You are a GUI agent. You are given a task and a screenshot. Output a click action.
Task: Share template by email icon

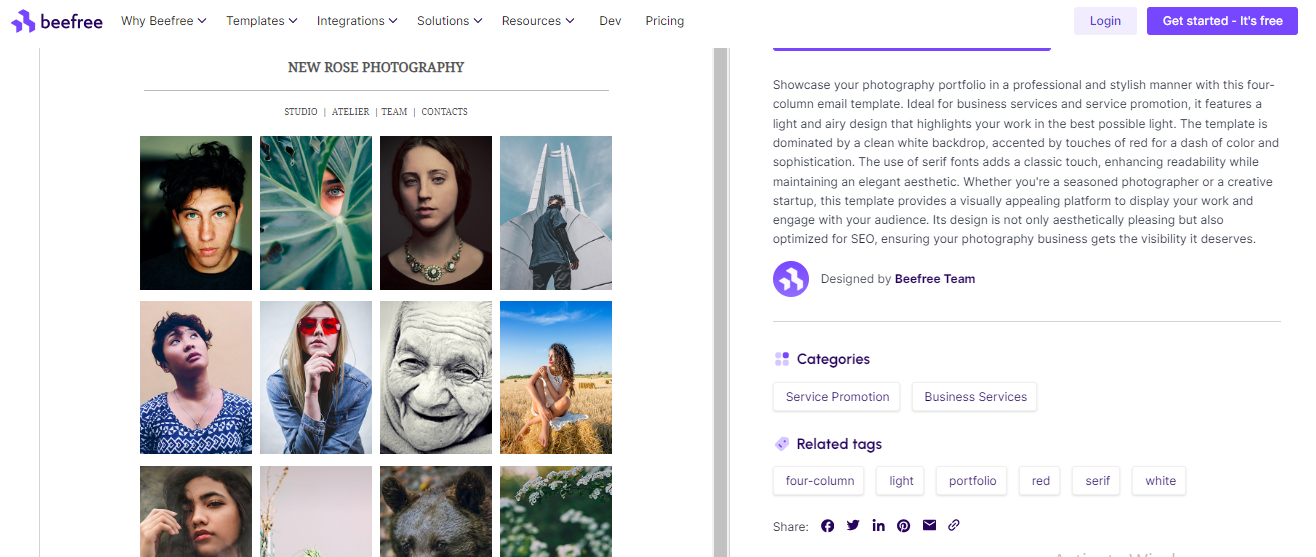click(929, 525)
